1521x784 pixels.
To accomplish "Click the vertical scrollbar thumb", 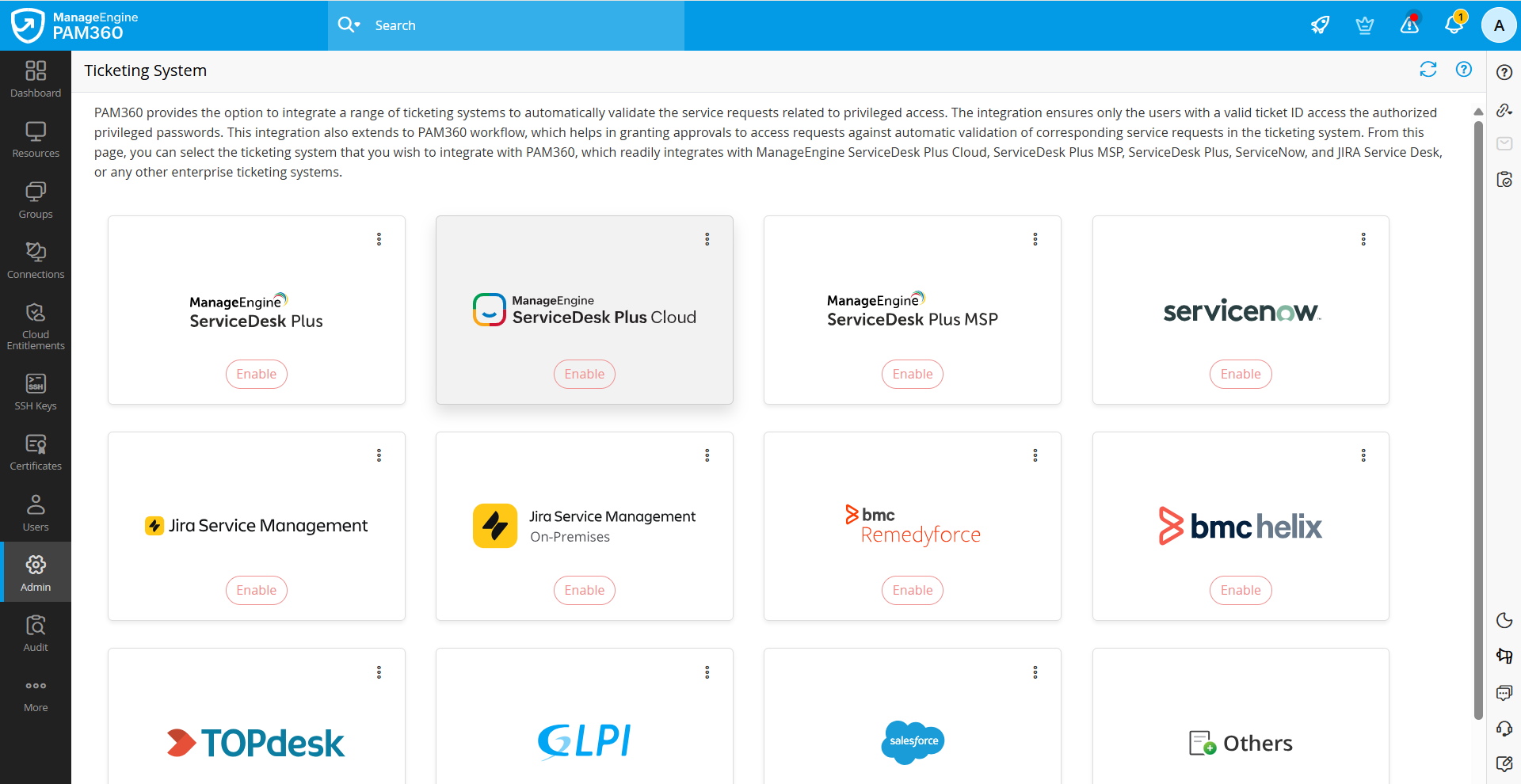I will (x=1478, y=420).
